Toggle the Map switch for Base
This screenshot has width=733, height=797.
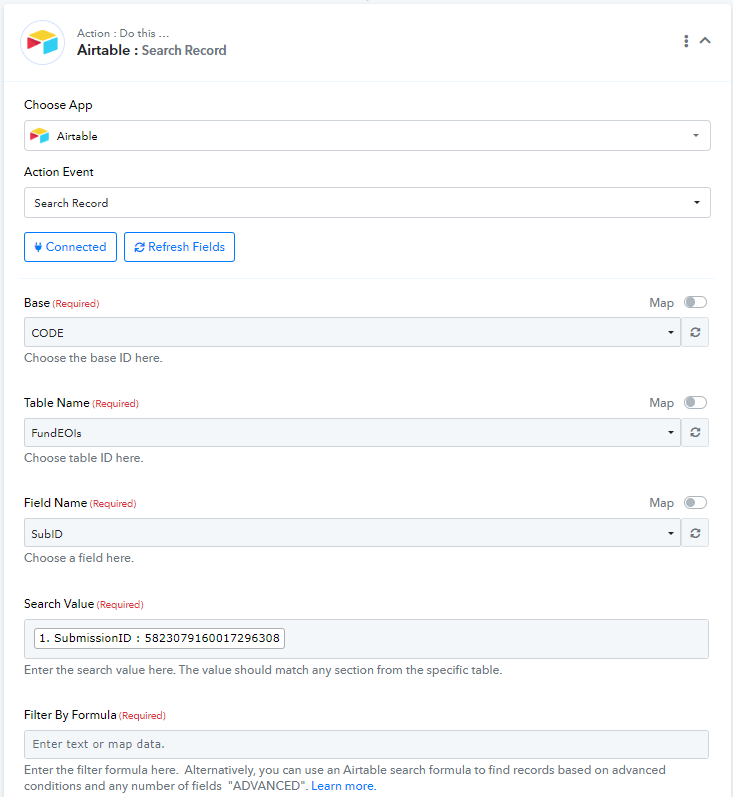click(695, 302)
